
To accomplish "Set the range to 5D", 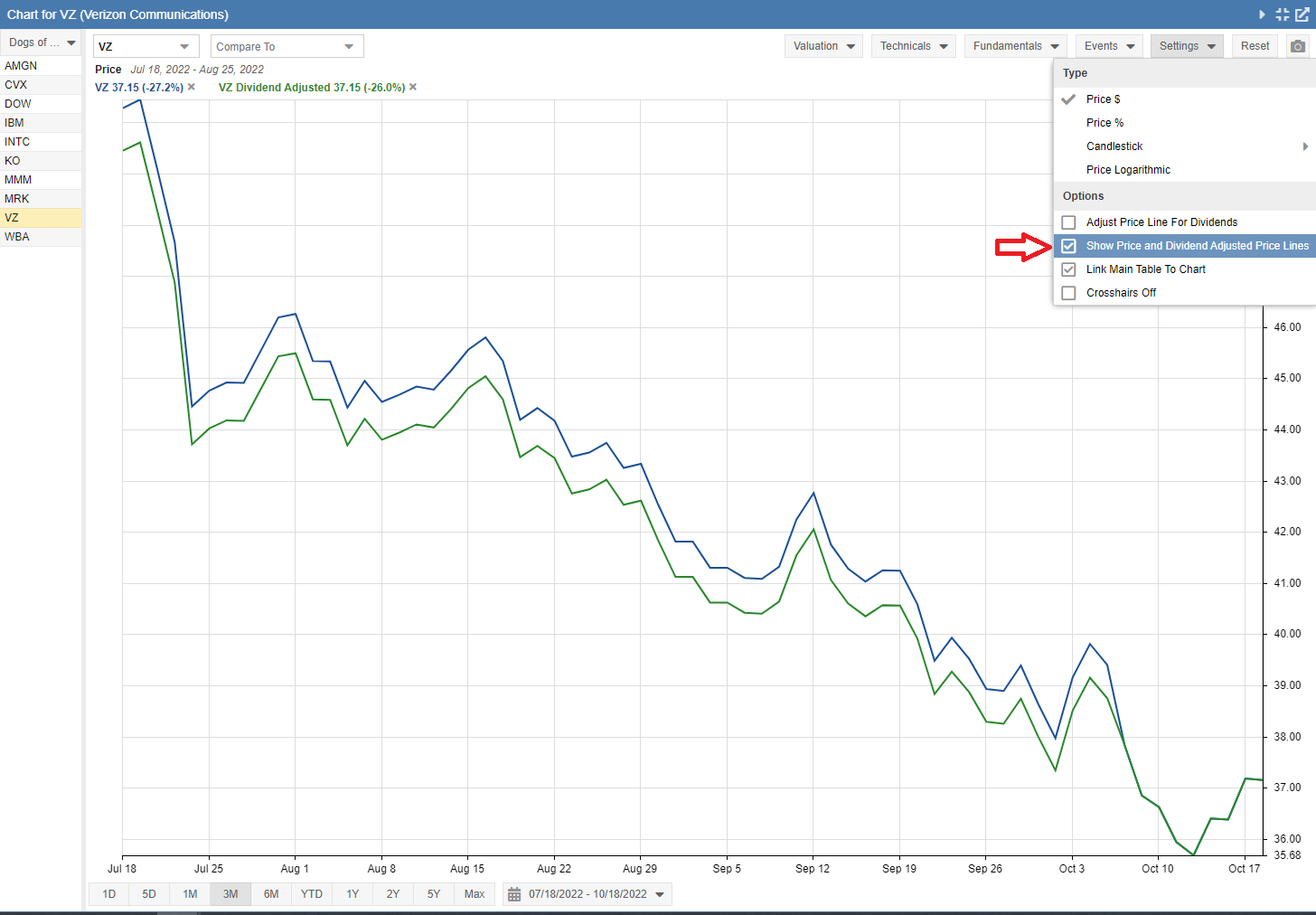I will (149, 894).
